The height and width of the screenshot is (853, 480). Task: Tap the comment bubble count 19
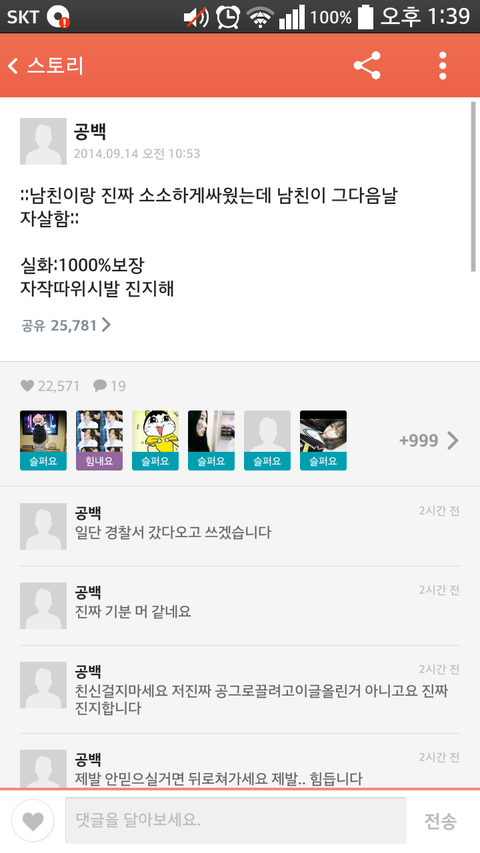click(109, 386)
